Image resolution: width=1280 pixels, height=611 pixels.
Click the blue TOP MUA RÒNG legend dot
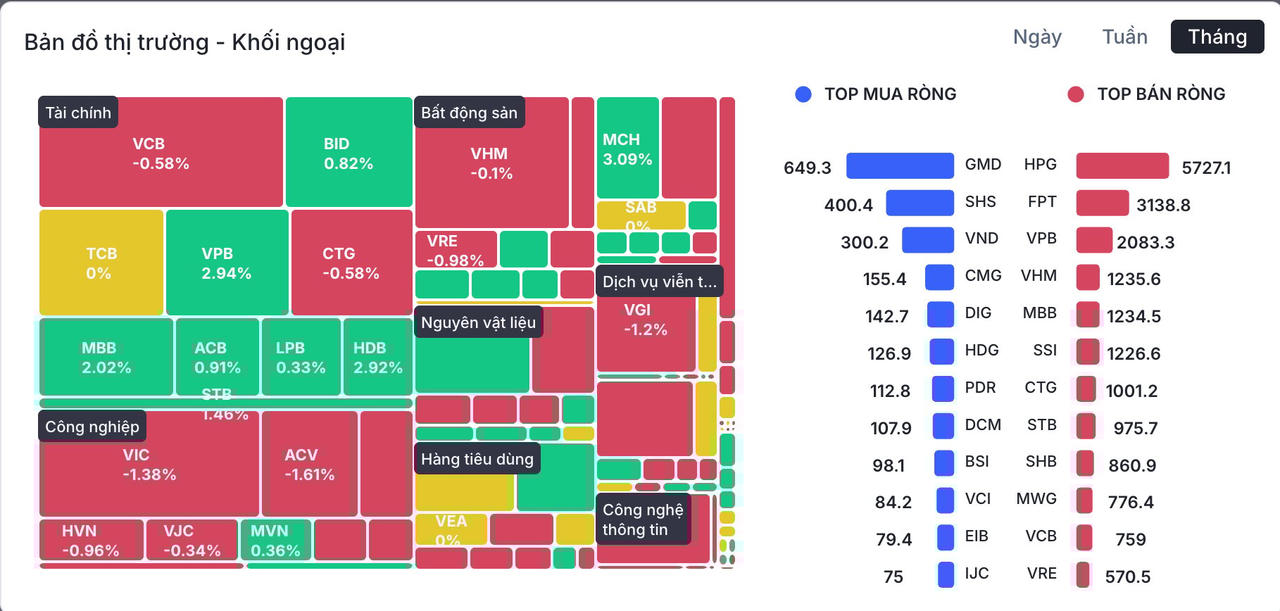pos(803,94)
